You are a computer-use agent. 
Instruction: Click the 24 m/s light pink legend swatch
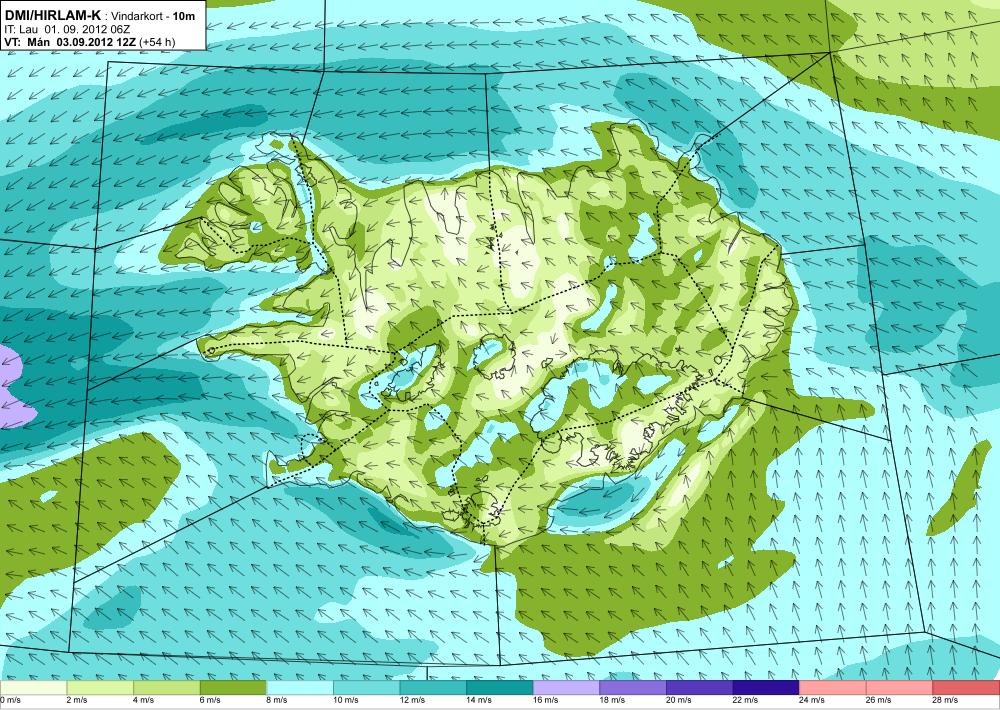click(x=832, y=688)
